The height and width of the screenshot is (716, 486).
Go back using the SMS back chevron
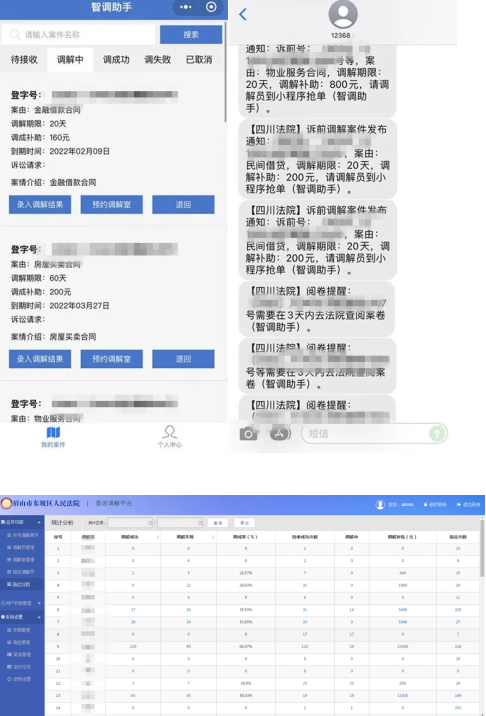coord(243,14)
